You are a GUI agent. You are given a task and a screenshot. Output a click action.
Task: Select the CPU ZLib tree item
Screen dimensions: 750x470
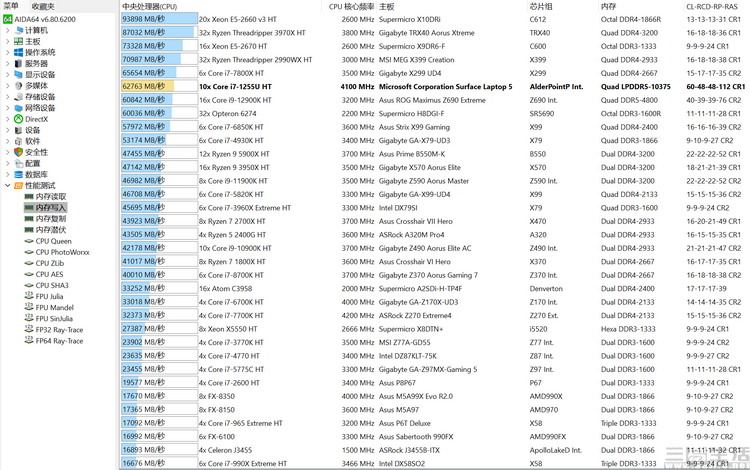[x=50, y=263]
